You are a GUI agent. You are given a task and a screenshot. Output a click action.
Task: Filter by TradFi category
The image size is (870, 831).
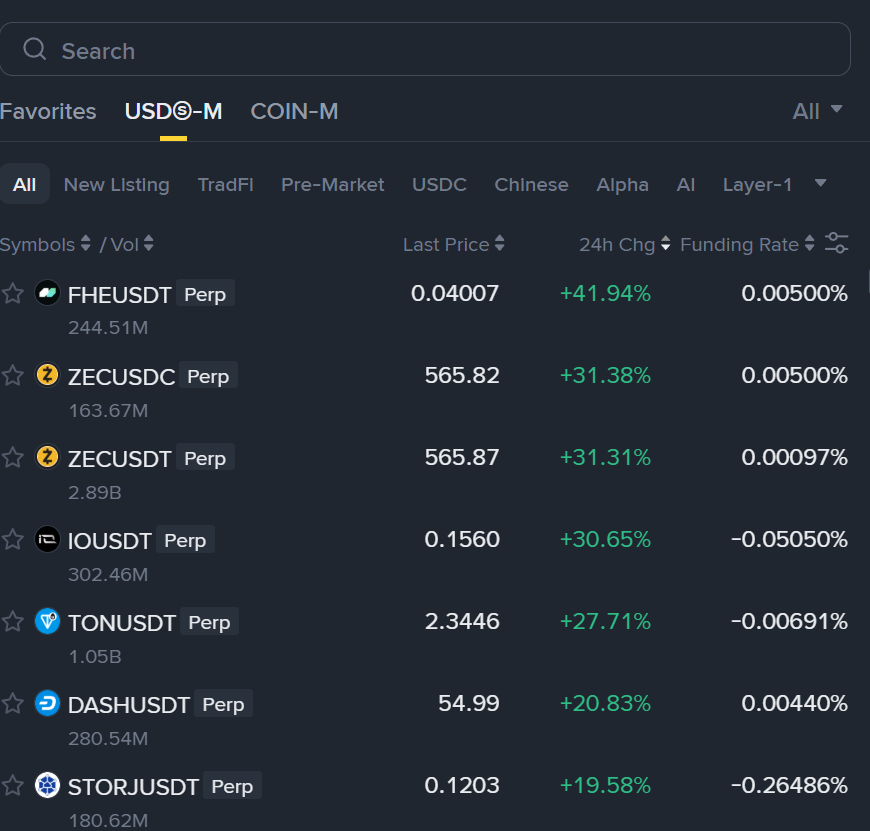pos(225,184)
